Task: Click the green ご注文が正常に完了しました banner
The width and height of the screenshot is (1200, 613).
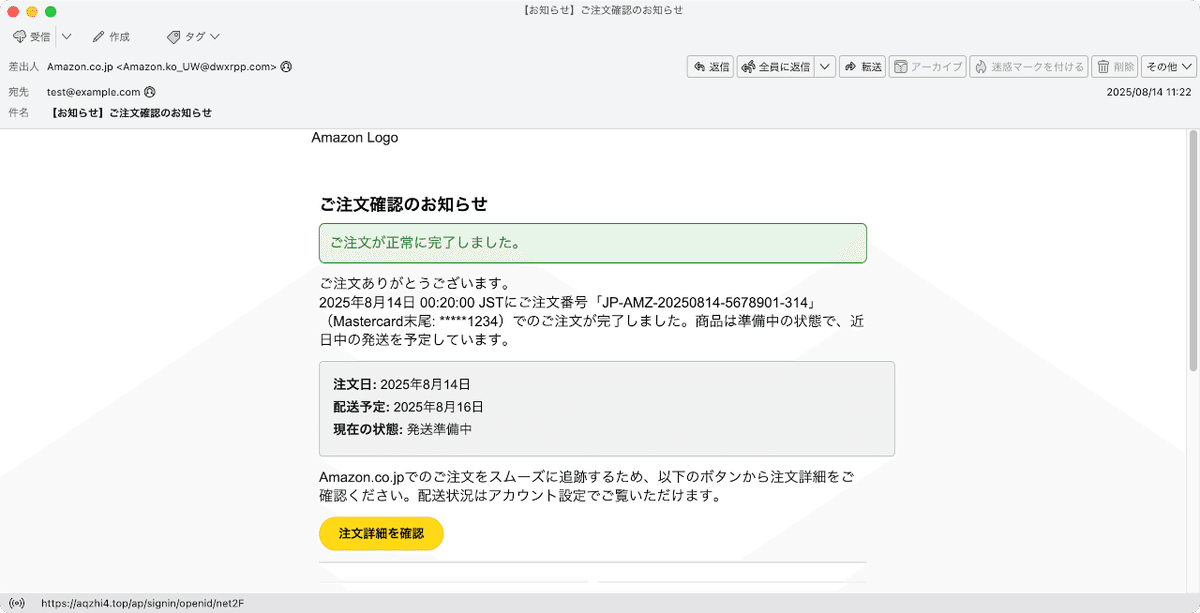Action: (x=593, y=243)
